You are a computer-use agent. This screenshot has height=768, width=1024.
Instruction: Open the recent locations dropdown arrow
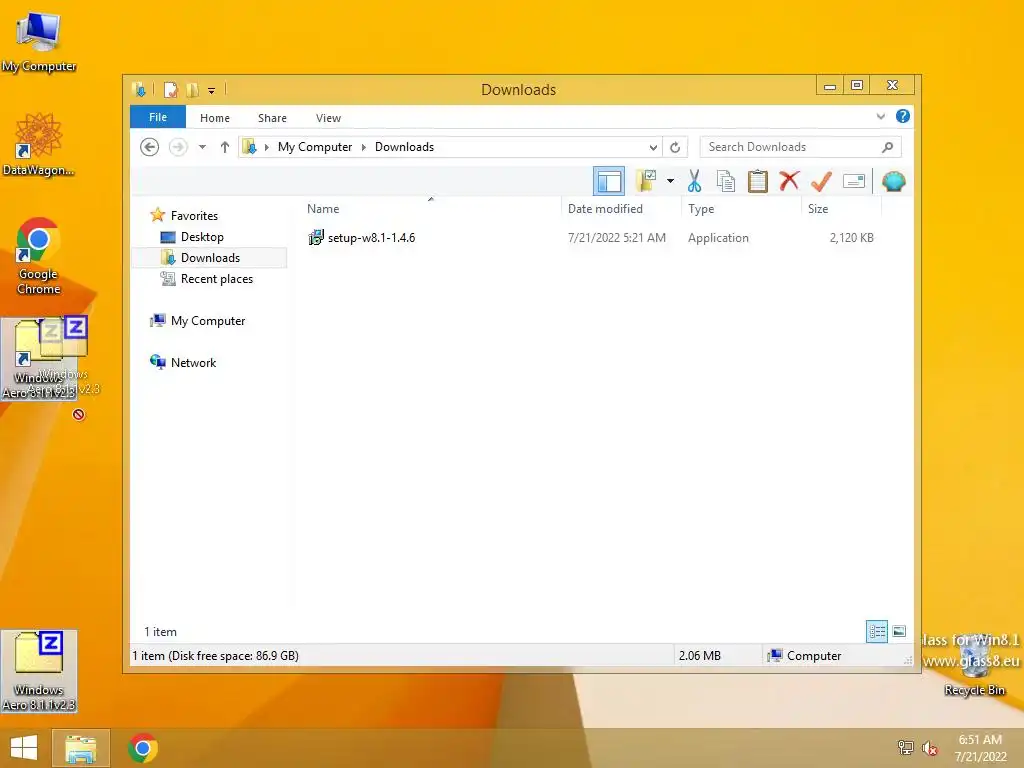point(202,147)
